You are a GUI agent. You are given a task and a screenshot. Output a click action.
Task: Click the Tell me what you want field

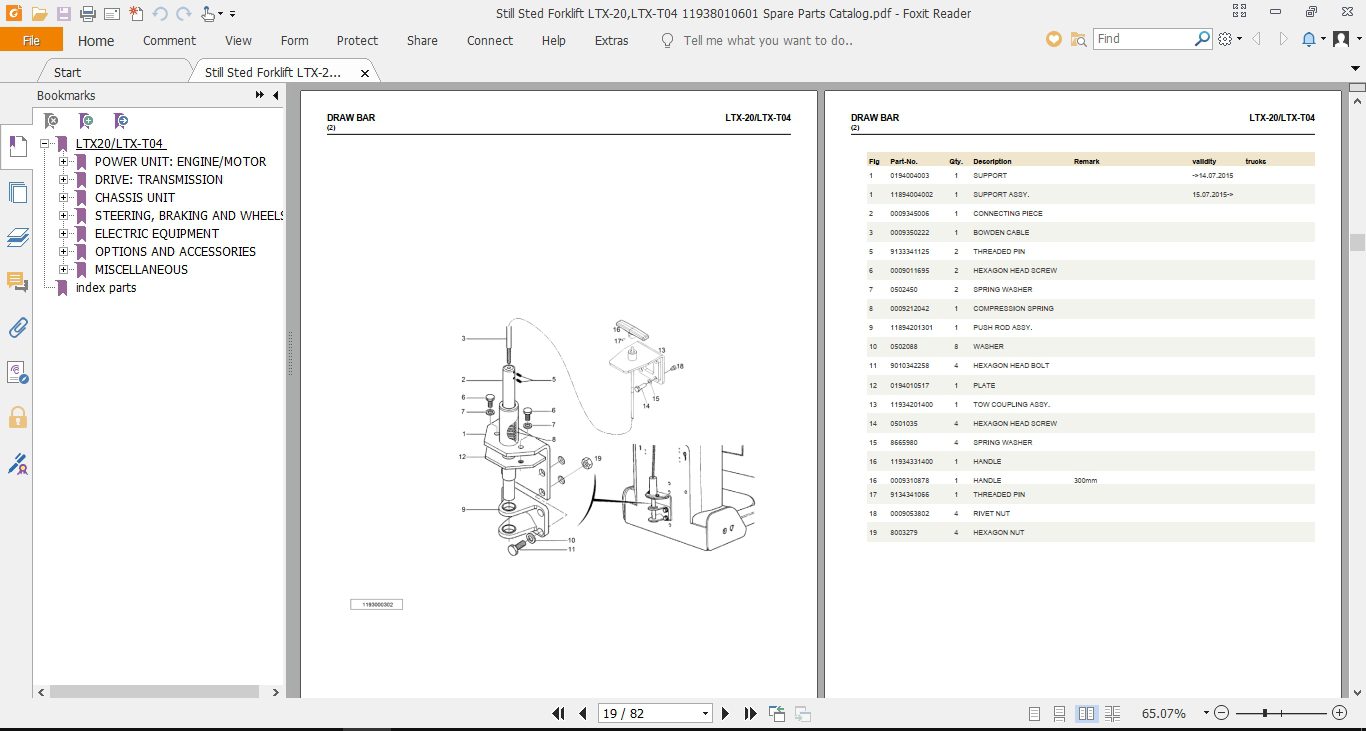[x=767, y=41]
